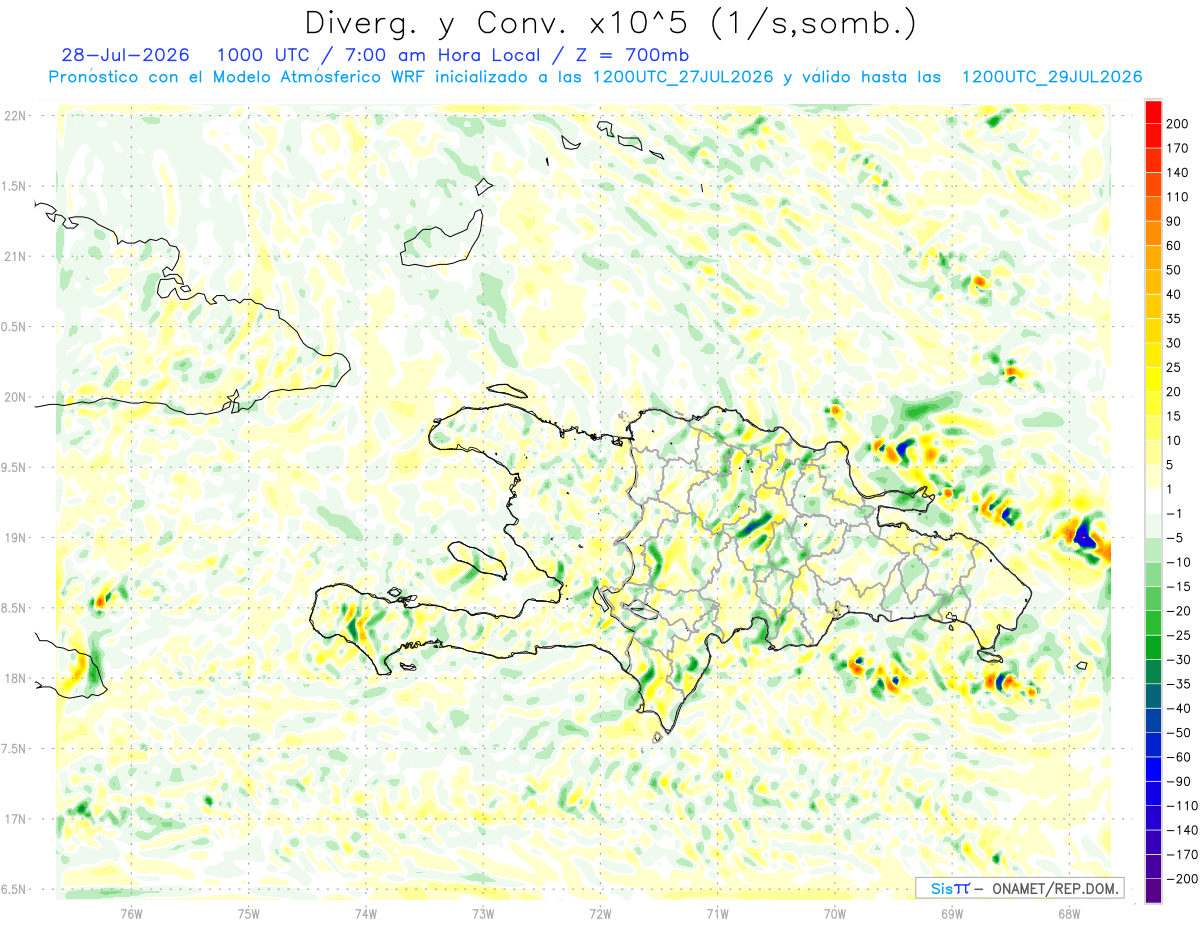Click the "22N" latitude label
The width and height of the screenshot is (1200, 927).
click(15, 116)
